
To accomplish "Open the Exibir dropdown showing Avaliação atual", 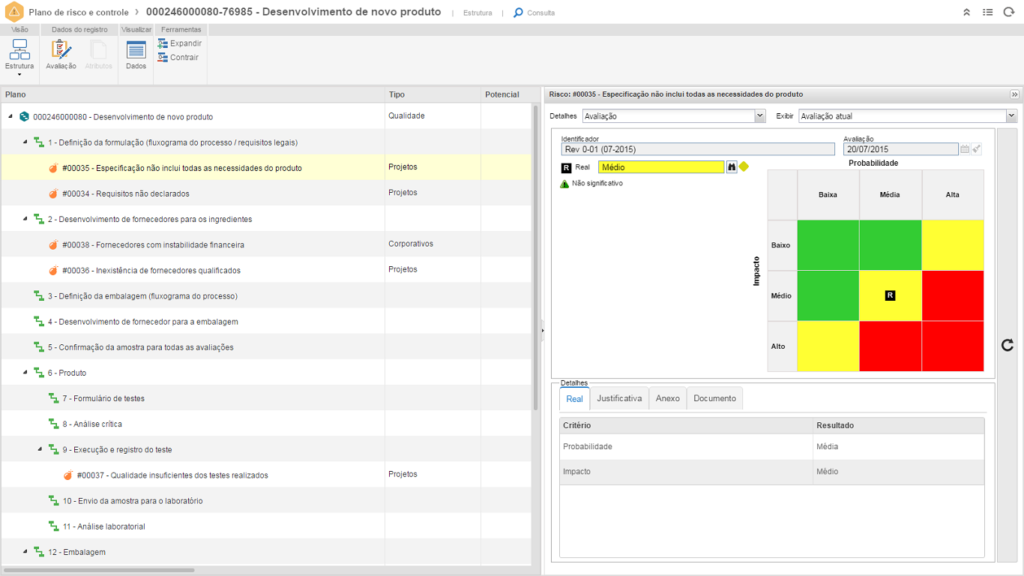I will pyautogui.click(x=893, y=116).
